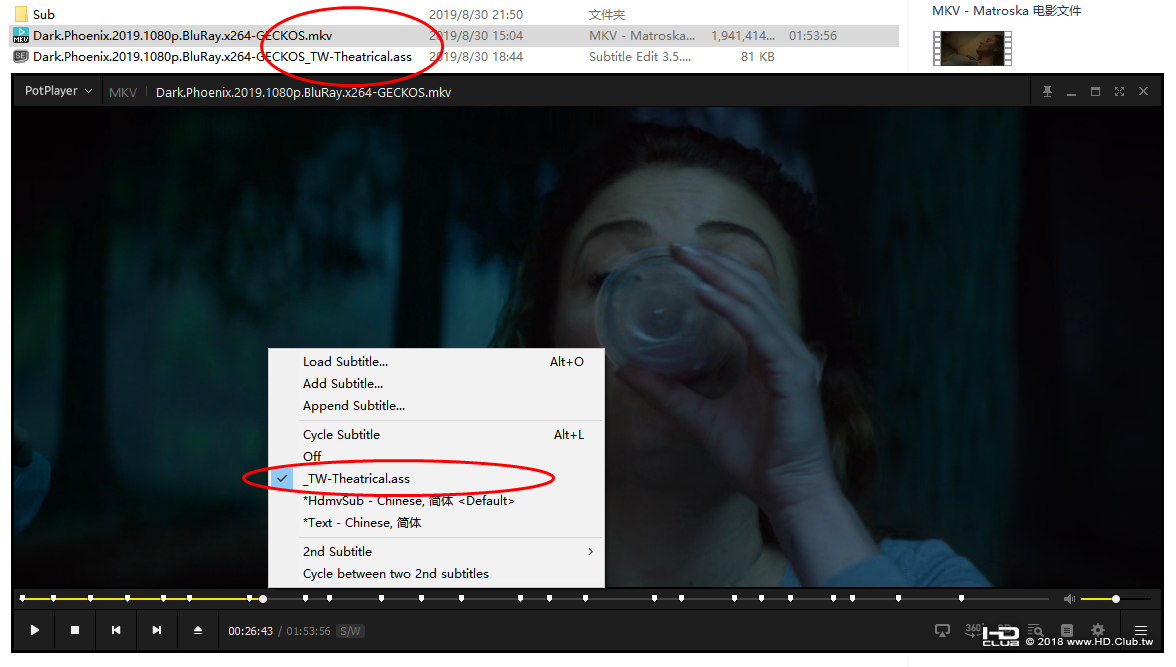Choose Add Subtitle... menu entry
Screen dimensions: 1176x667
coord(436,383)
